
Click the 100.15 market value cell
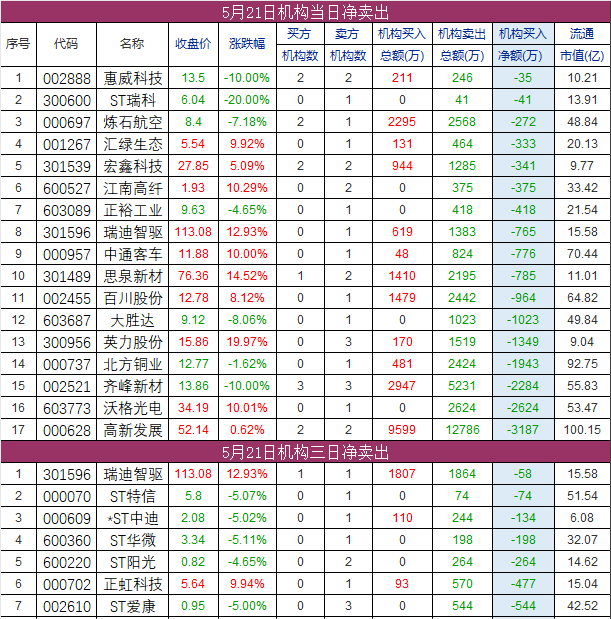(582, 430)
